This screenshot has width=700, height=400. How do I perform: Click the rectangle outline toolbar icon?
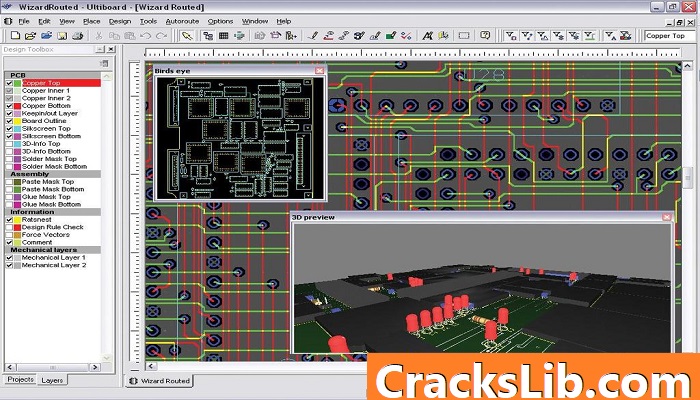[464, 36]
